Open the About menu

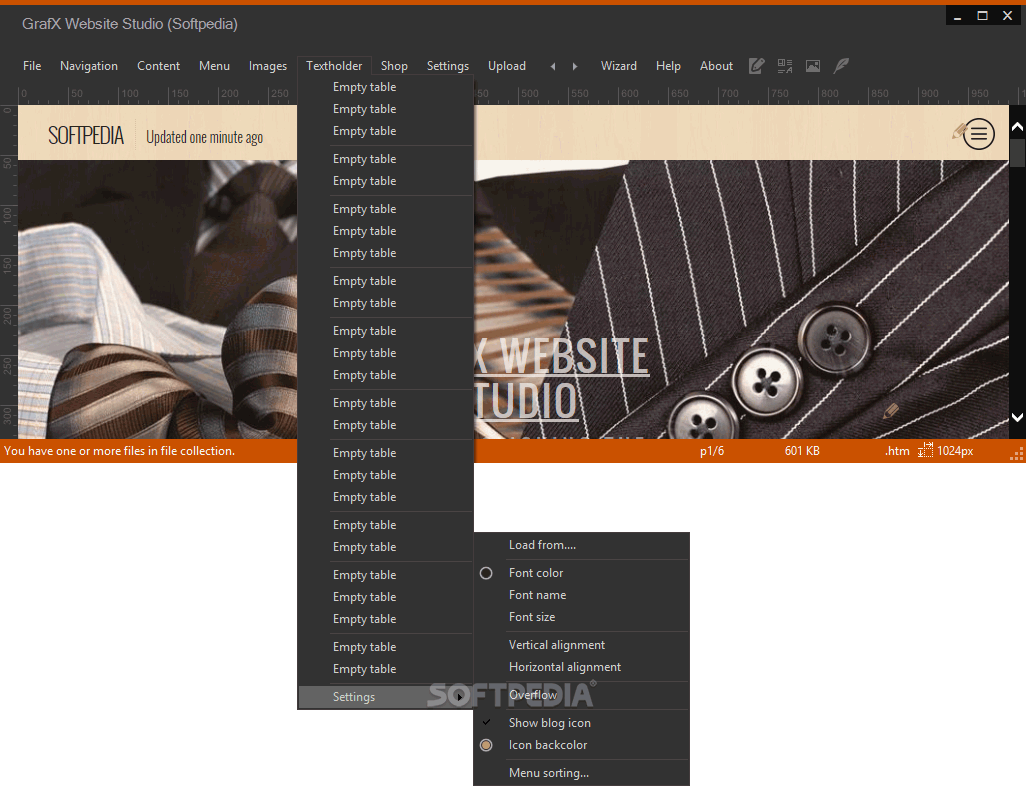[x=716, y=66]
